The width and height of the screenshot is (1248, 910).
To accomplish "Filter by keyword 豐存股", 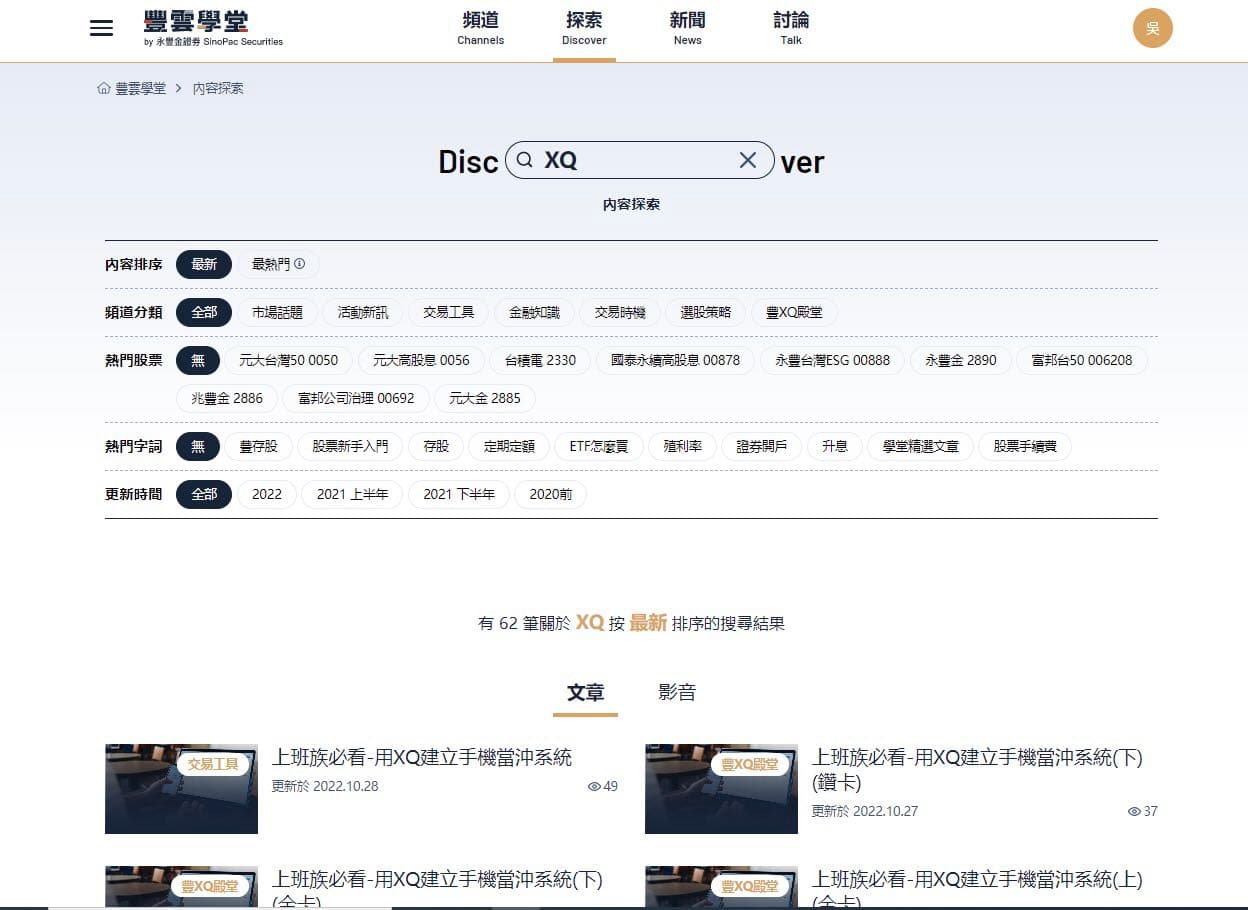I will [x=258, y=446].
